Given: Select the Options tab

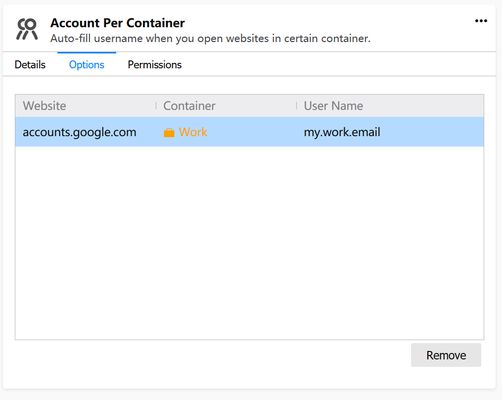Looking at the screenshot, I should point(87,64).
